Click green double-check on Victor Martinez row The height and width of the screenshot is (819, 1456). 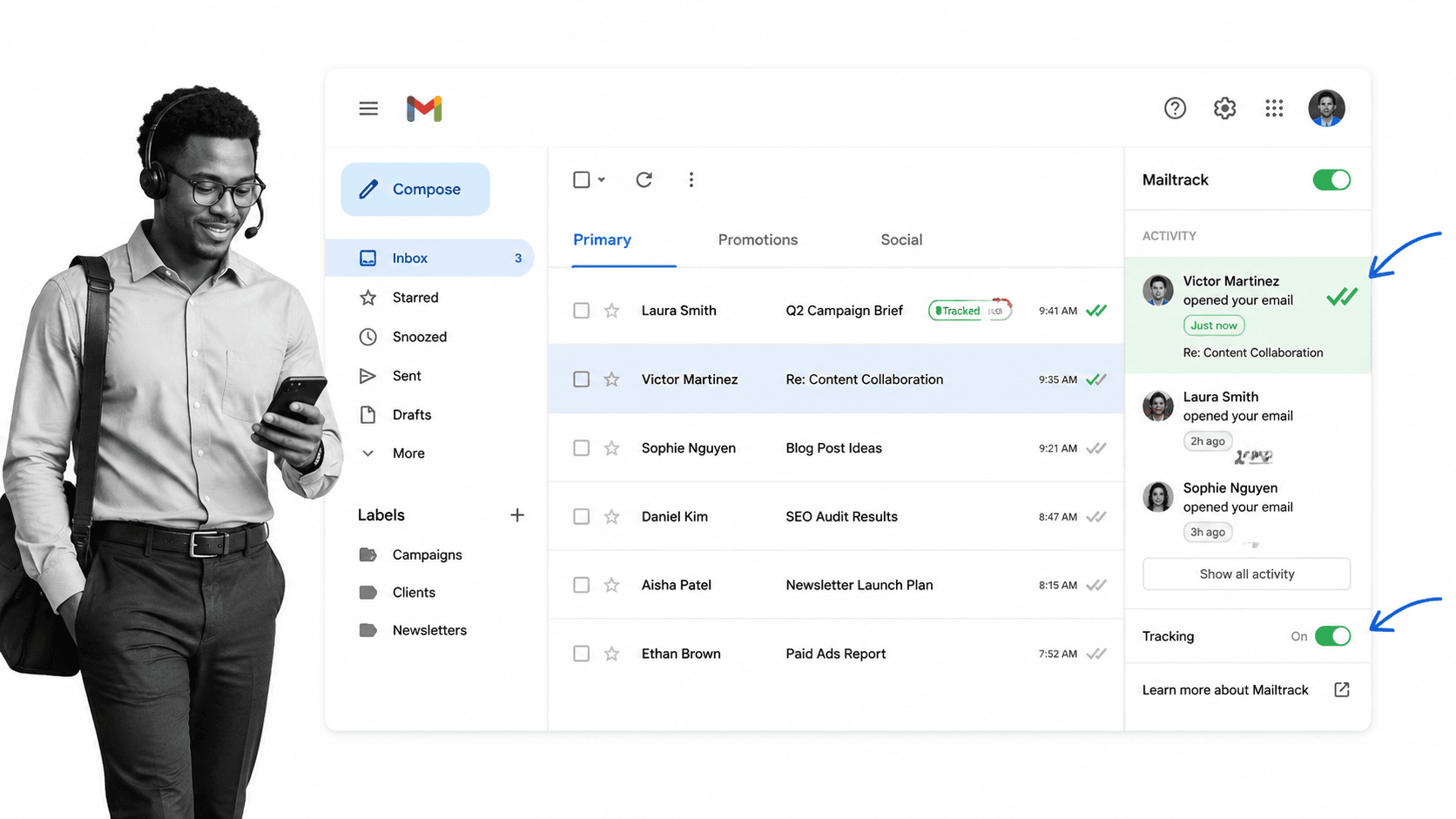(x=1096, y=379)
